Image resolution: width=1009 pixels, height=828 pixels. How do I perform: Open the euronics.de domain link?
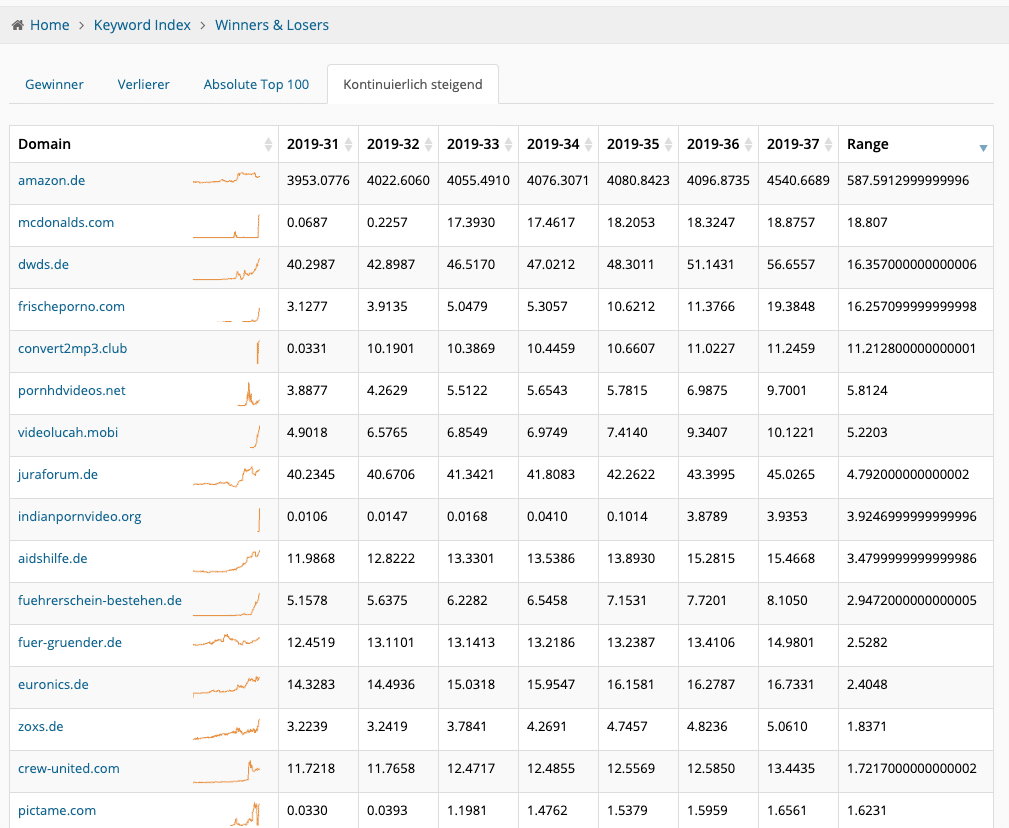coord(53,685)
